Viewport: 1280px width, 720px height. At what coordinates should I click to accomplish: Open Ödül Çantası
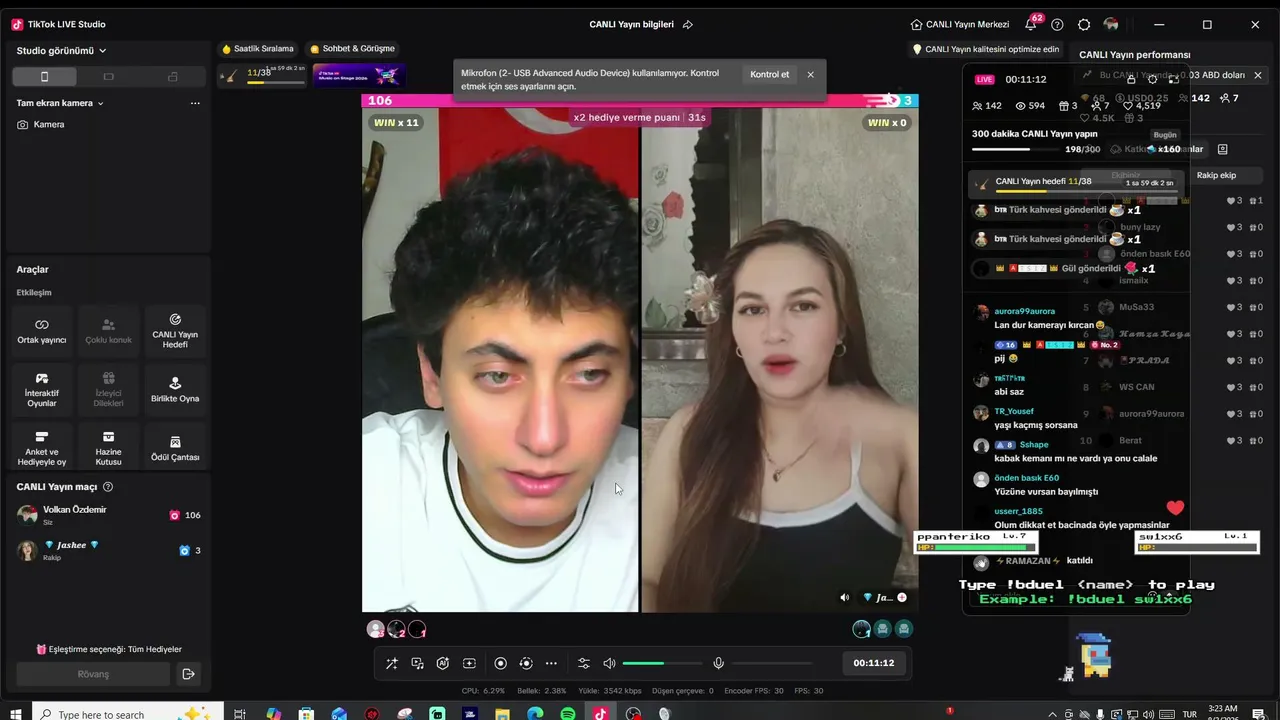pos(175,449)
